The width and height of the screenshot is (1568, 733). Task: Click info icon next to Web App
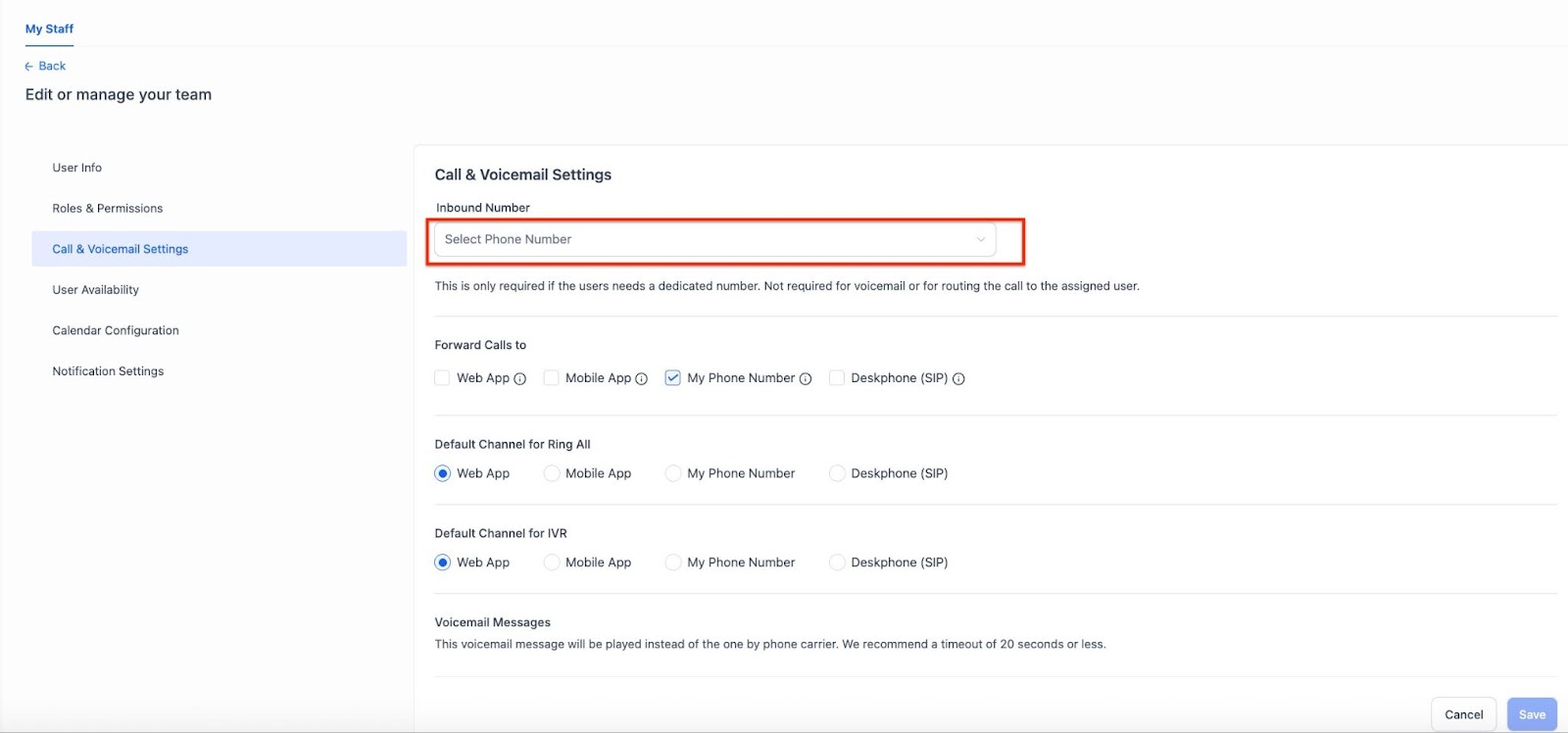point(520,379)
